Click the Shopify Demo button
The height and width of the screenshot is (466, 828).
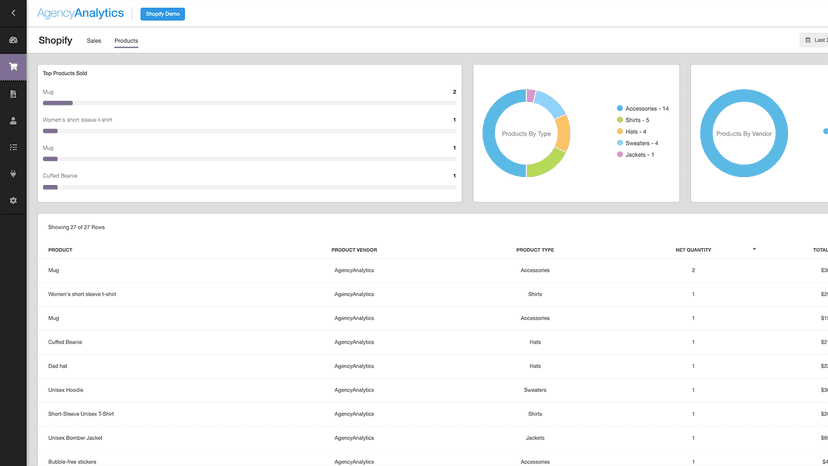[163, 14]
